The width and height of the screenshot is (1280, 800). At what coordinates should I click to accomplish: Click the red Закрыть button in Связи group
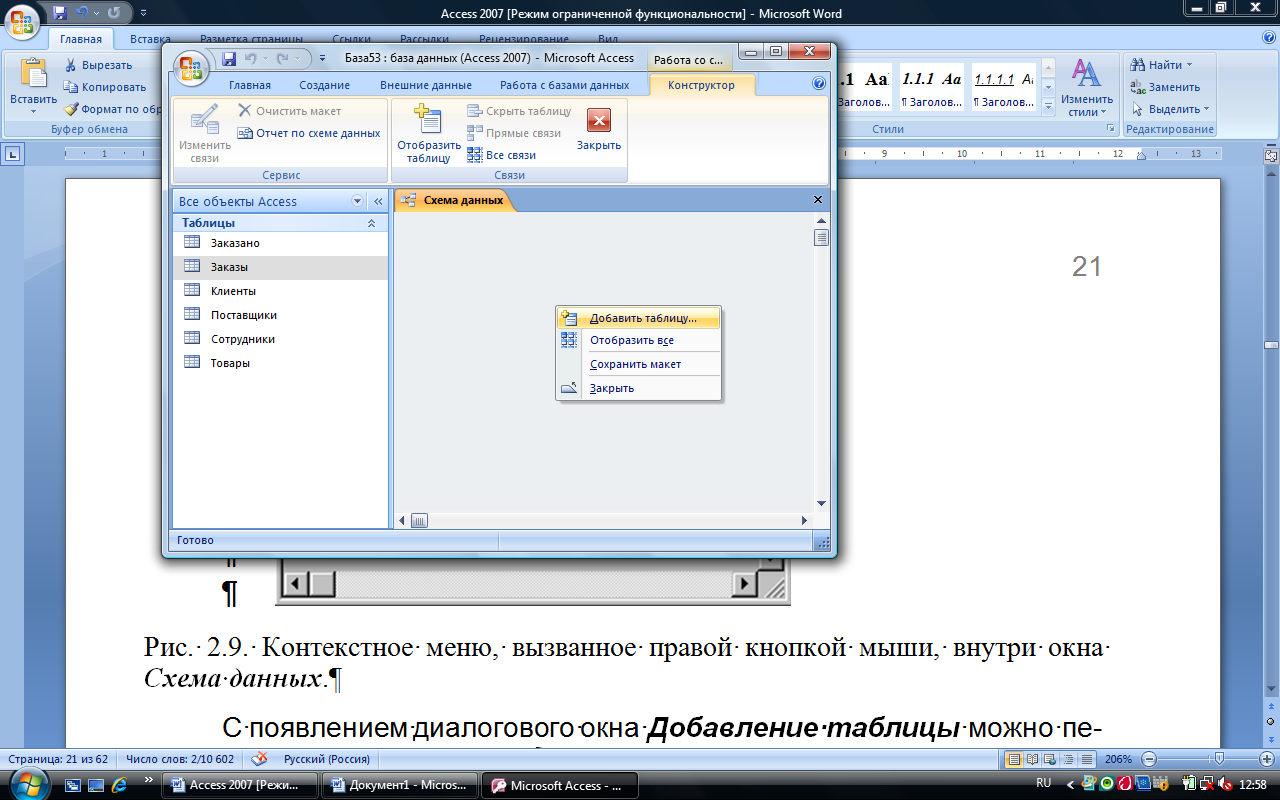(599, 128)
